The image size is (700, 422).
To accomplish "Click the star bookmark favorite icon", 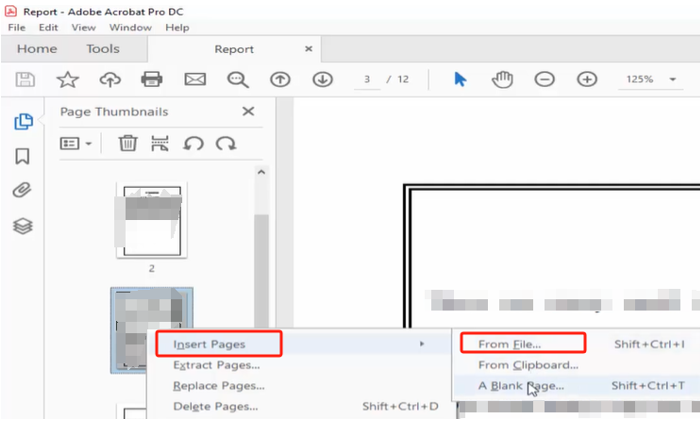I will [x=67, y=79].
